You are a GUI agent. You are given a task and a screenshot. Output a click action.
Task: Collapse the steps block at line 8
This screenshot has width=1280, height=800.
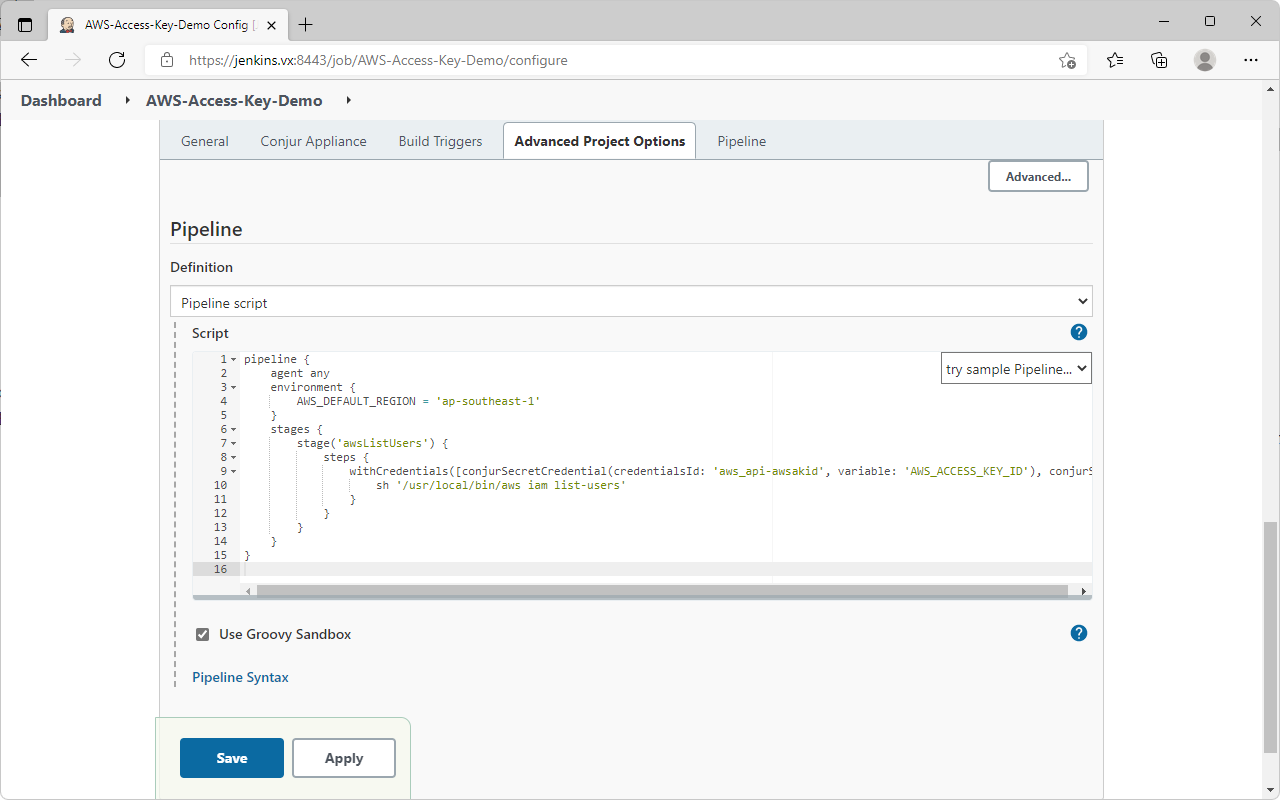(x=233, y=457)
